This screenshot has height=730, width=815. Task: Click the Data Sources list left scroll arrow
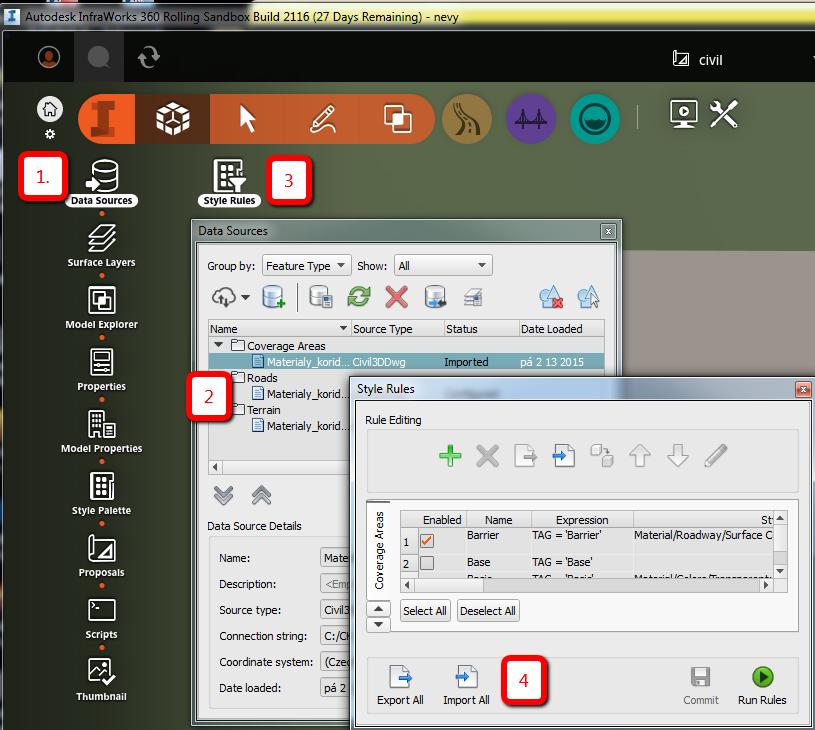pyautogui.click(x=215, y=467)
